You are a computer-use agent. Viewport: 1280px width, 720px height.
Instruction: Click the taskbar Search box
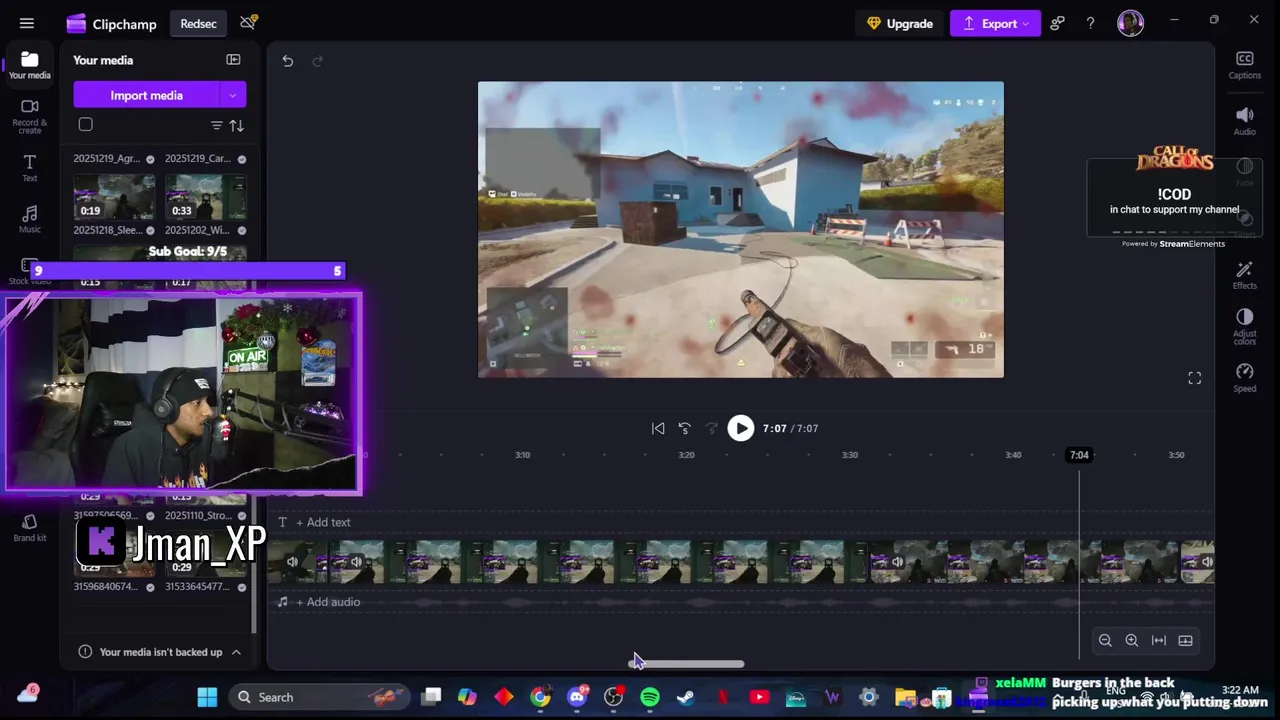click(x=320, y=697)
